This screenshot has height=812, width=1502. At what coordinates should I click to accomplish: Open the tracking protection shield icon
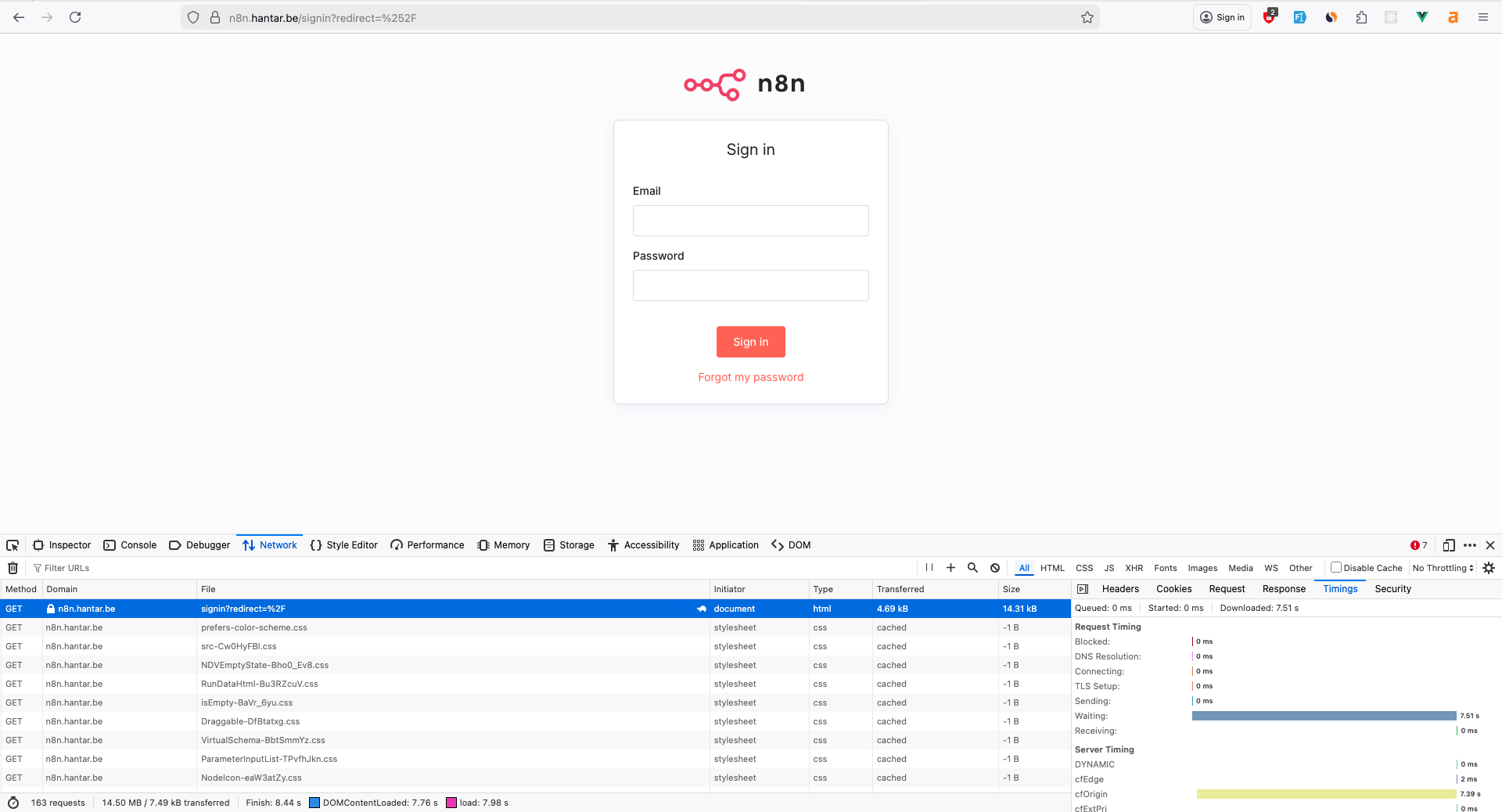(193, 17)
